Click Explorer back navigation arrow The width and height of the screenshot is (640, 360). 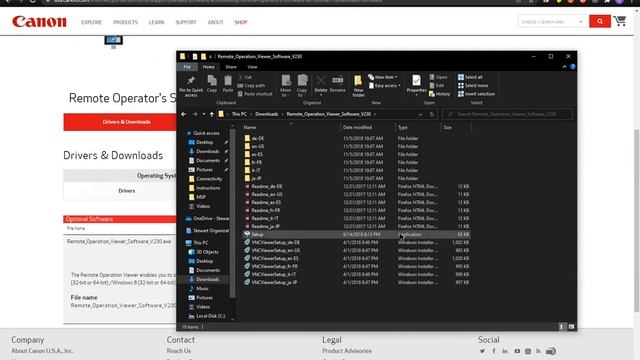[184, 114]
